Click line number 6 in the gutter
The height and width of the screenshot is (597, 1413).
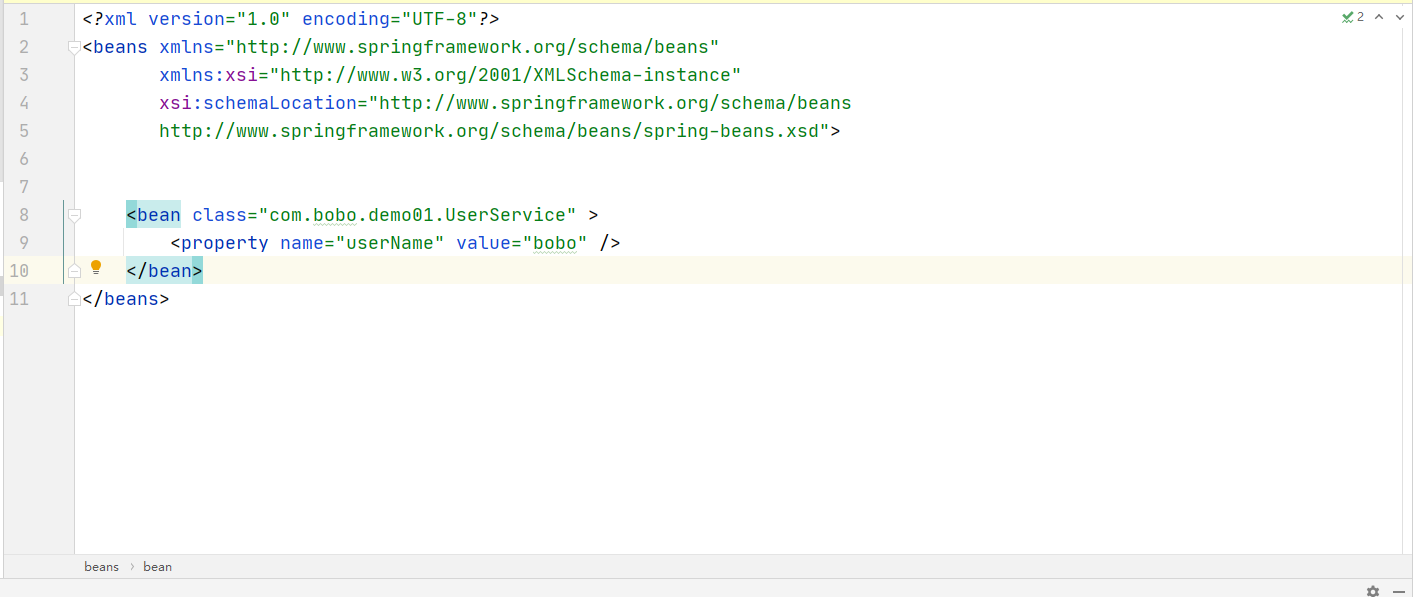[24, 159]
